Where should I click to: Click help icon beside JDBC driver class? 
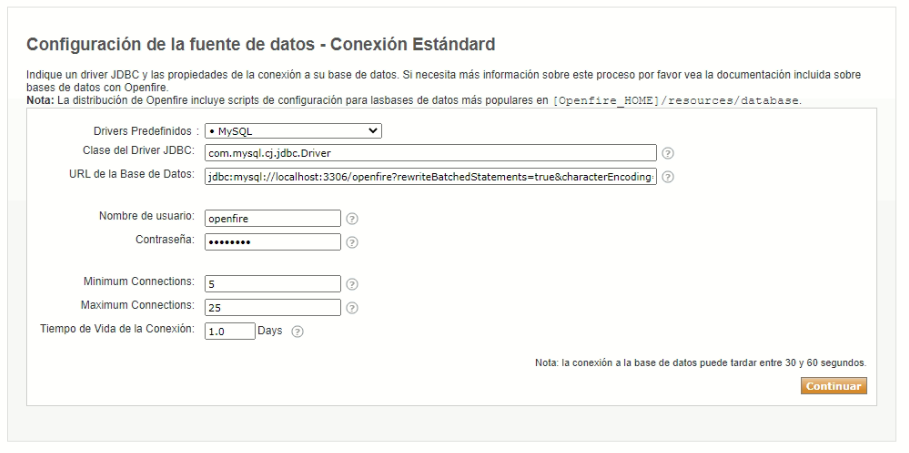pyautogui.click(x=667, y=153)
